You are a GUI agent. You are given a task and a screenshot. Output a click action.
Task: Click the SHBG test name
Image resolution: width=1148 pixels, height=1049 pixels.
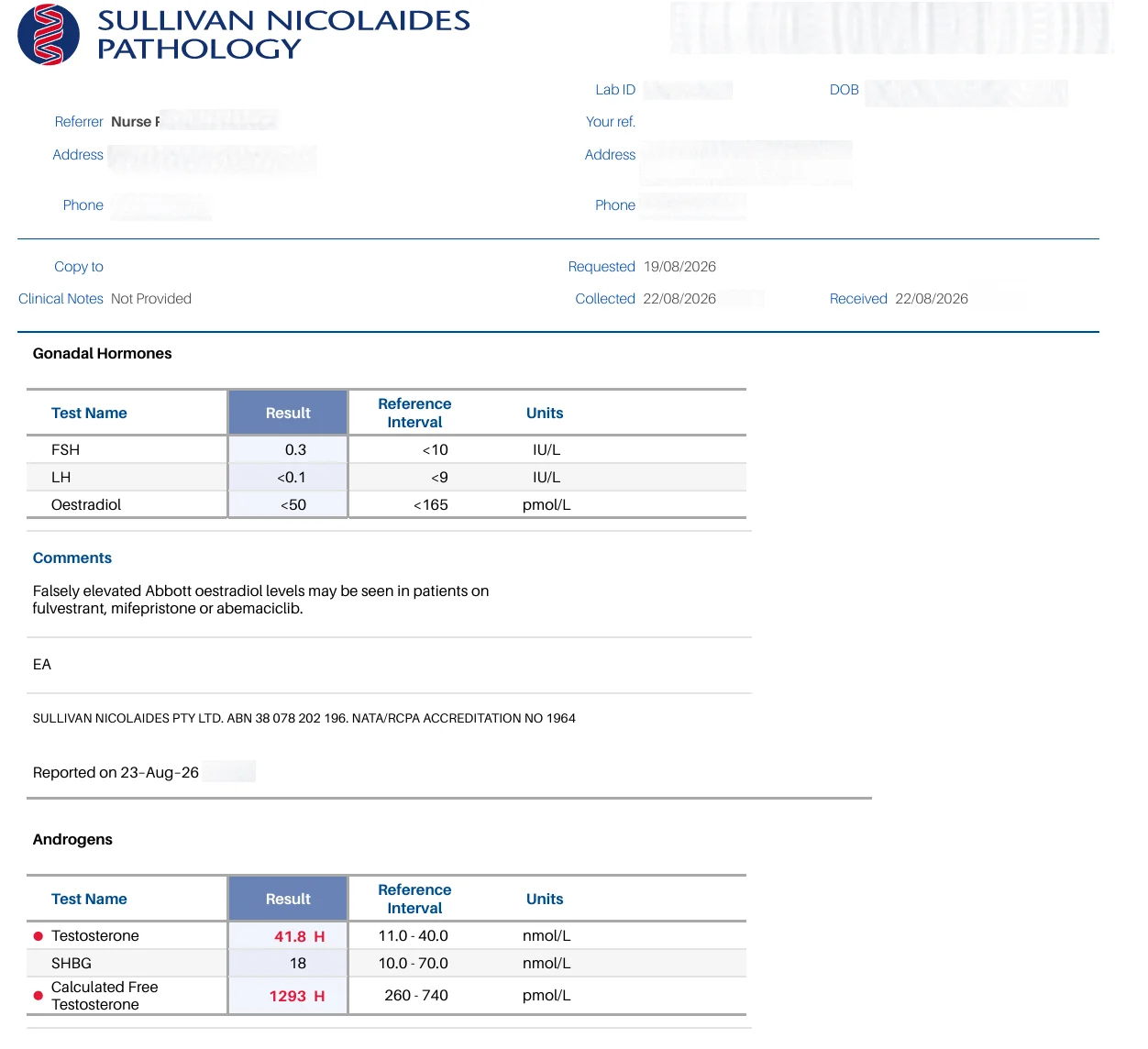click(x=72, y=964)
